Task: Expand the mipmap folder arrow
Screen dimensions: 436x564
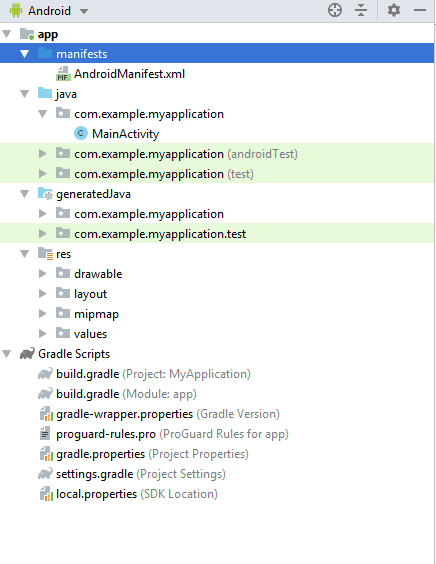Action: 42,314
